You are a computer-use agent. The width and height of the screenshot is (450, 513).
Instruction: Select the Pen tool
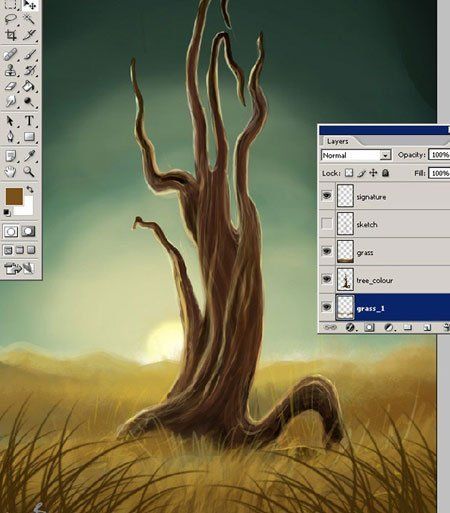pos(11,137)
